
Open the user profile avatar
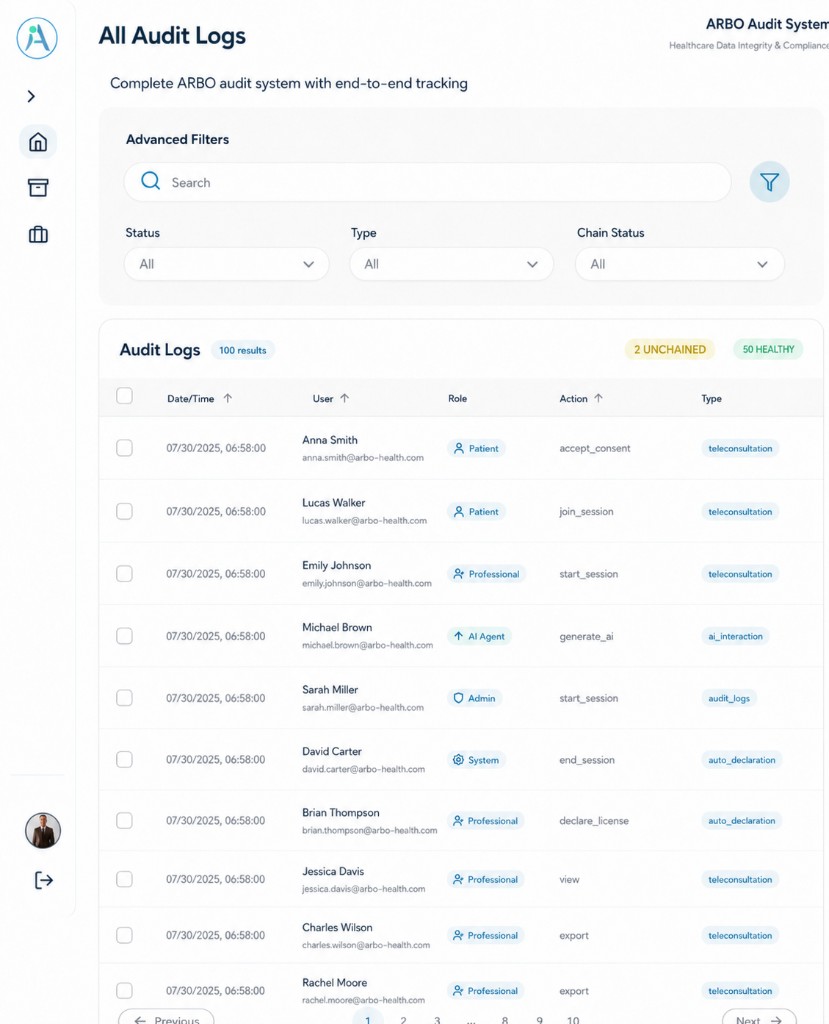[x=43, y=831]
